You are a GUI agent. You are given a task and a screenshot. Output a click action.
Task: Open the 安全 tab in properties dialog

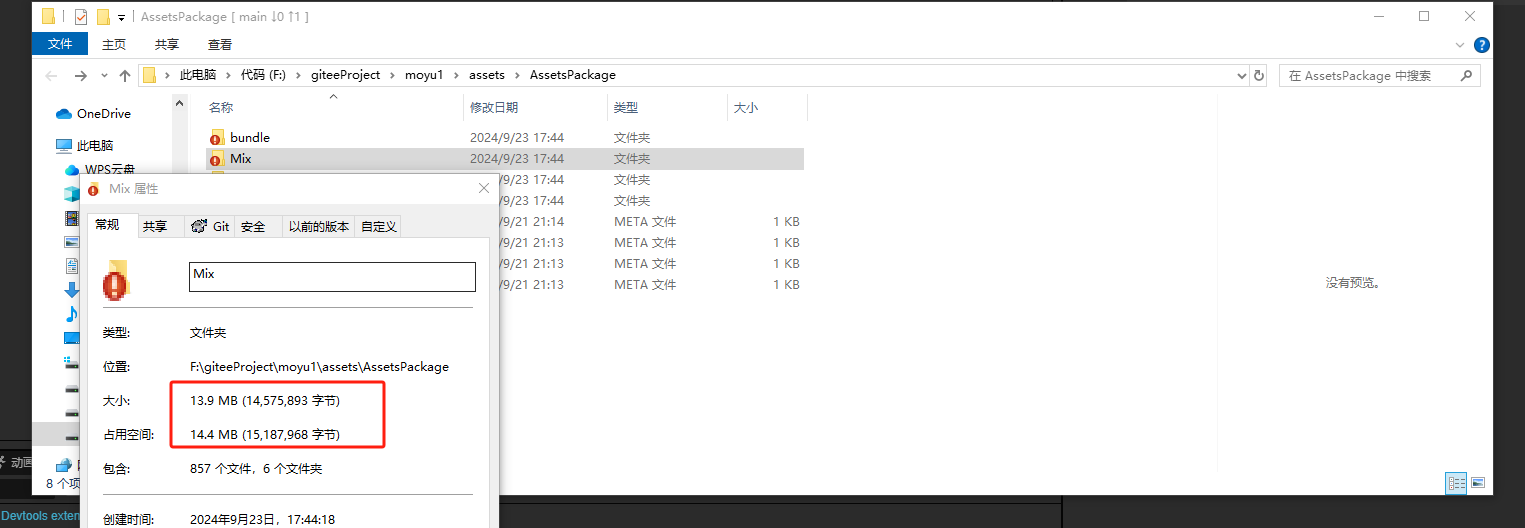[253, 227]
